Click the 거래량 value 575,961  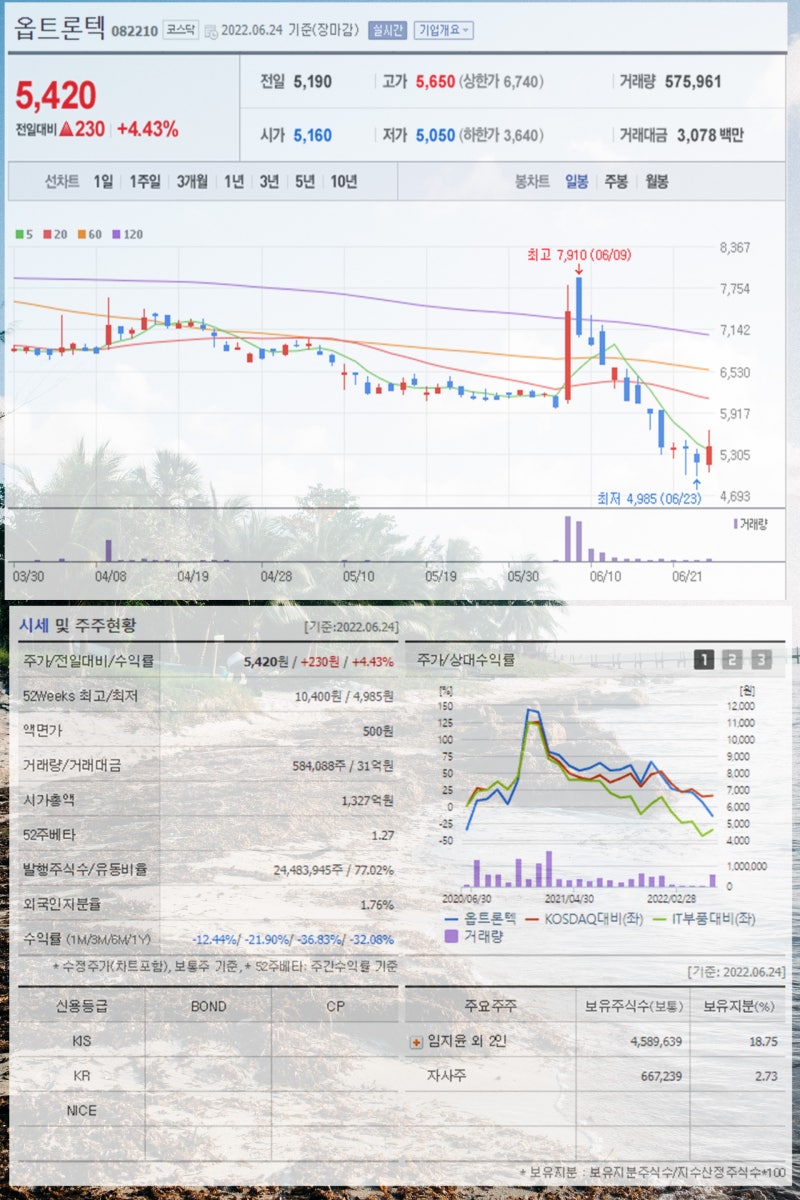(692, 82)
